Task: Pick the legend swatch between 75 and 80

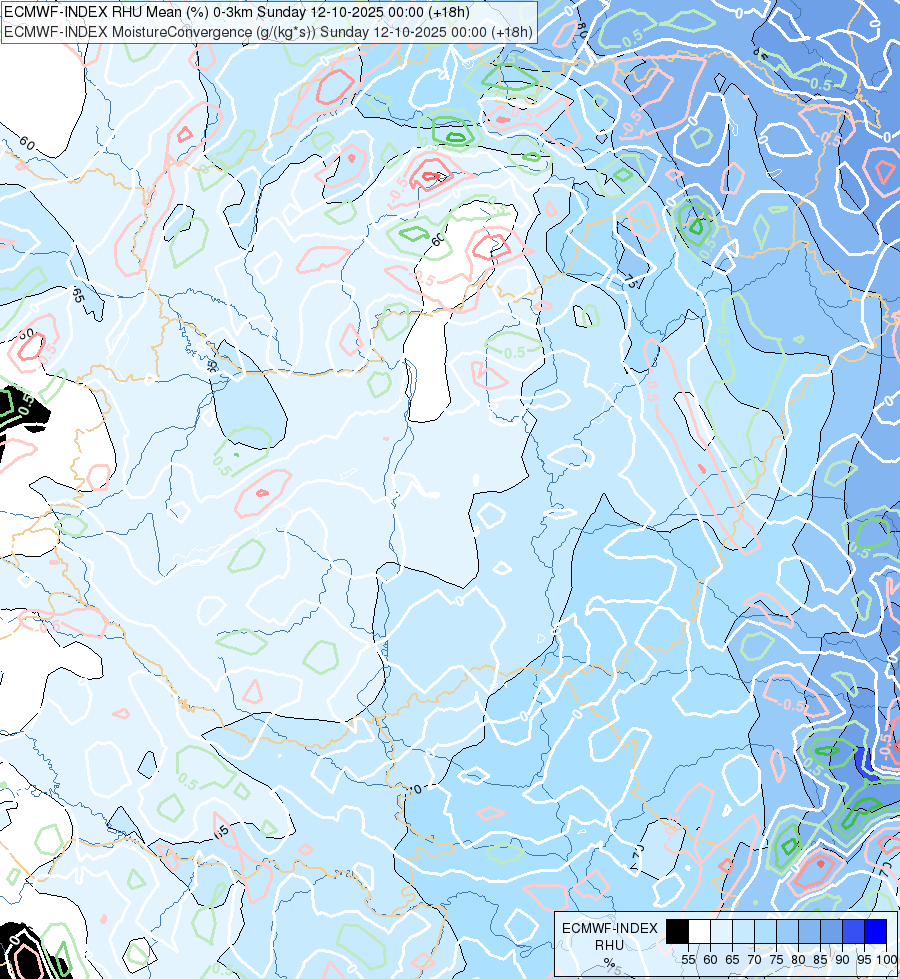Action: pyautogui.click(x=787, y=930)
